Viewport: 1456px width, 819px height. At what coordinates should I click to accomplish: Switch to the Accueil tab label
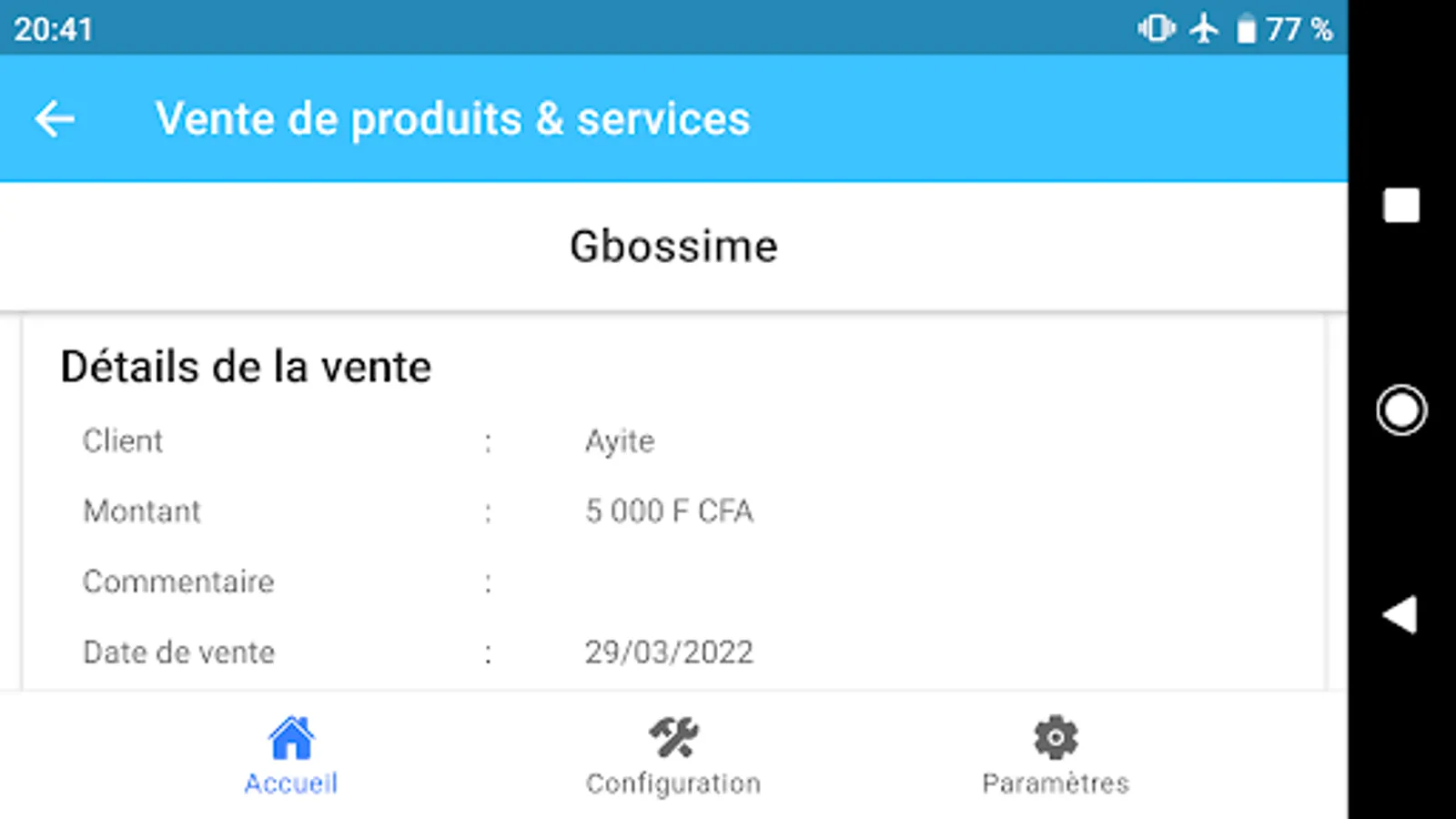[291, 784]
